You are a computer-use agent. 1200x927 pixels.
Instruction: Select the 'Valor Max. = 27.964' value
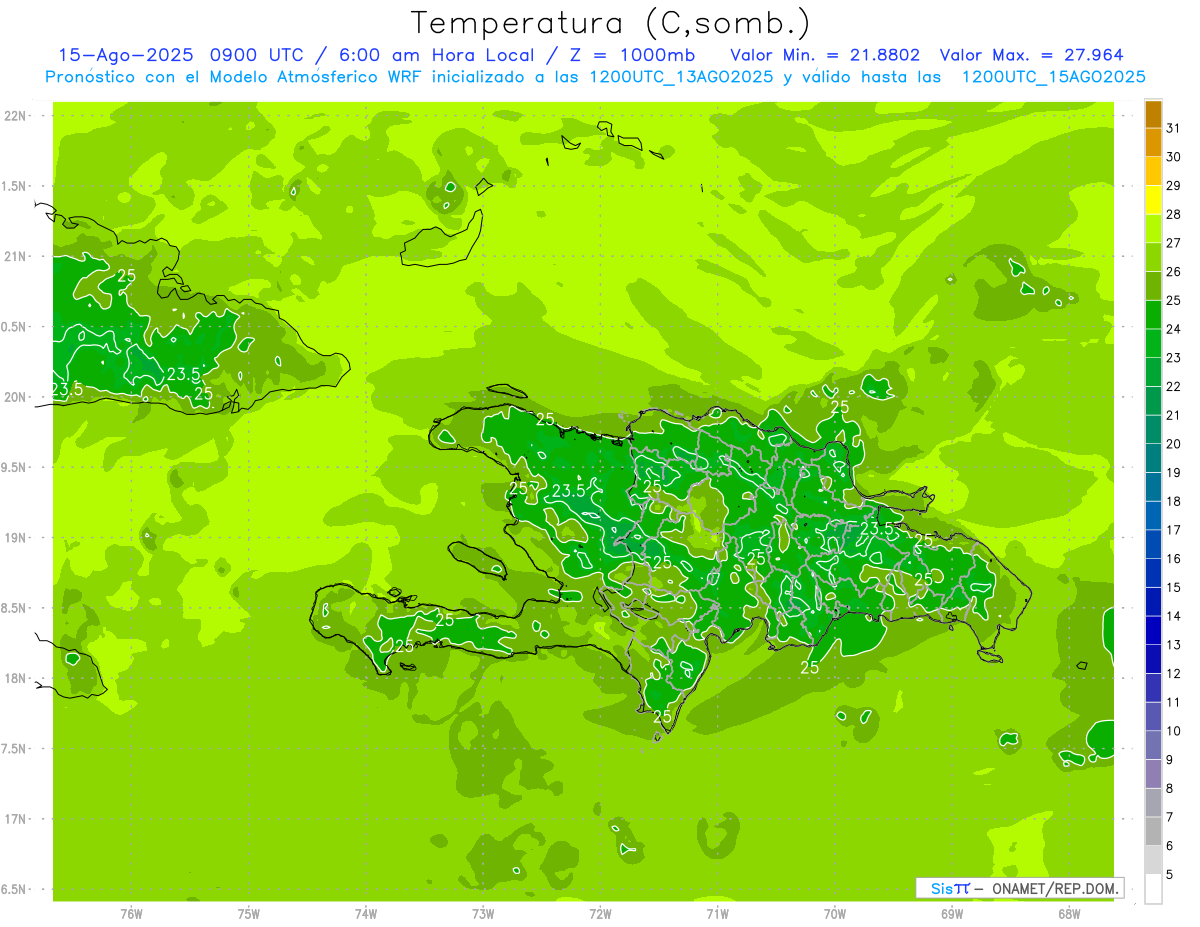coord(1032,55)
